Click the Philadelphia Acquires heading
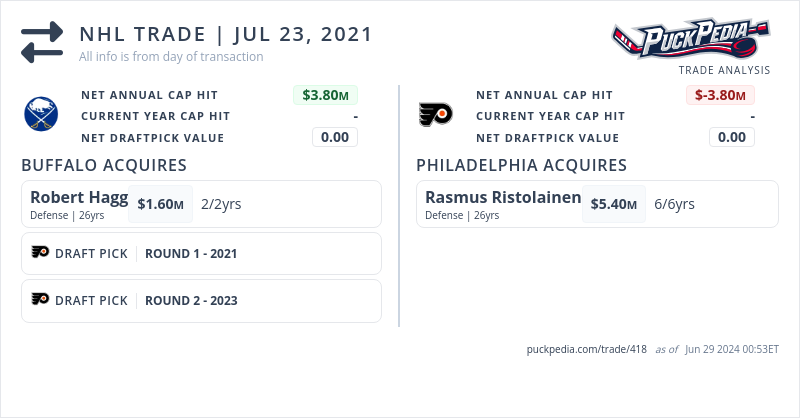Viewport: 800px width, 418px height. 521,165
